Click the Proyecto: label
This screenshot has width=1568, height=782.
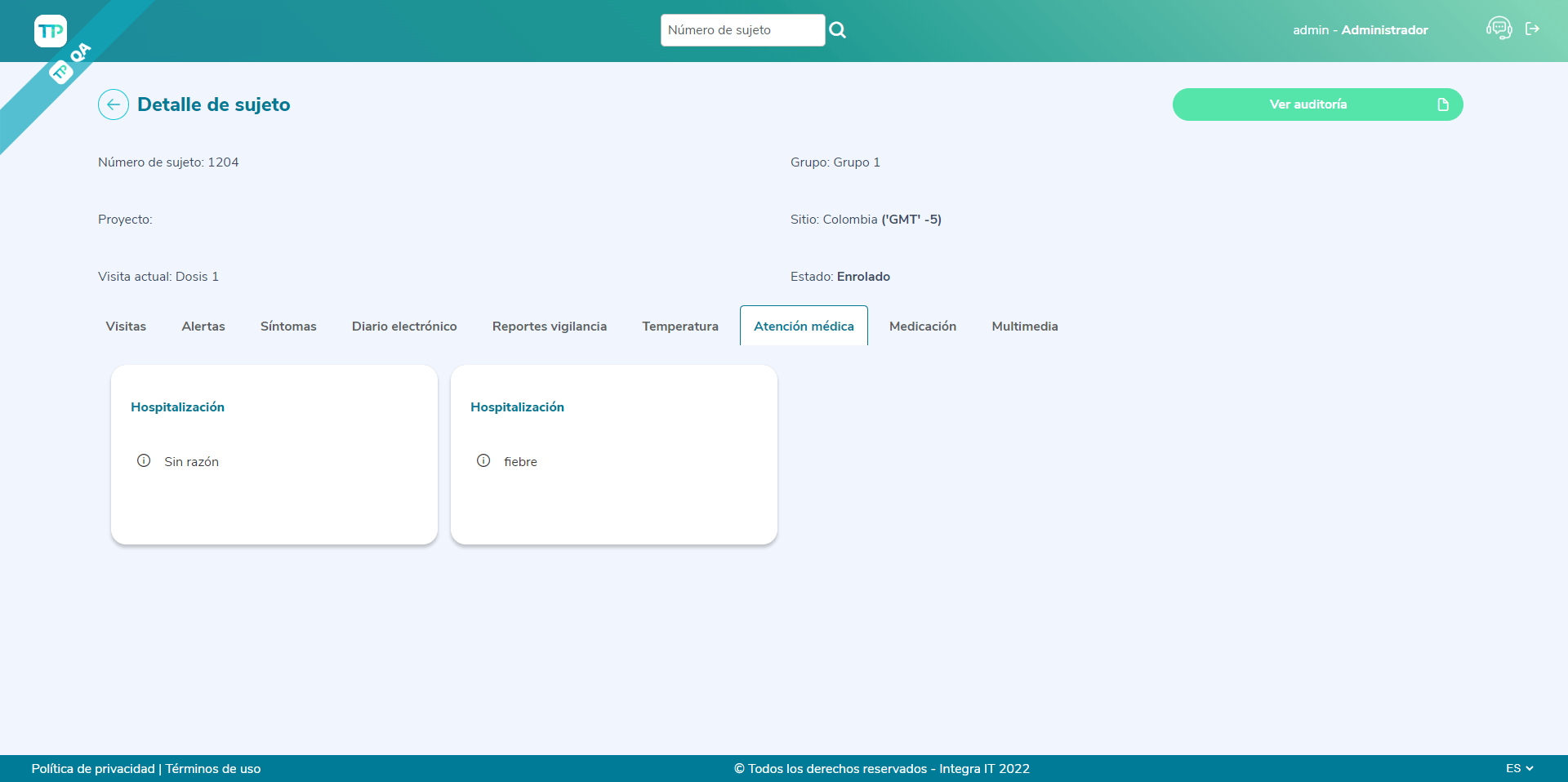coord(125,220)
